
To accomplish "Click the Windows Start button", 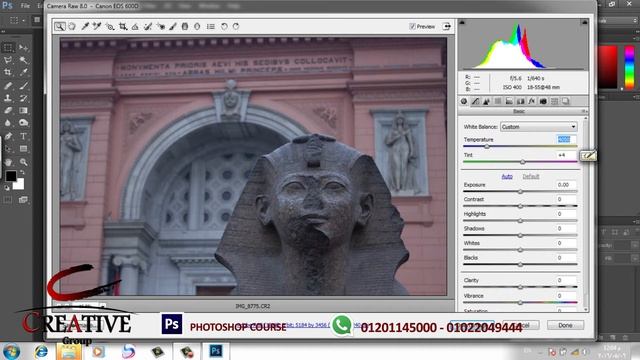I will (11, 351).
